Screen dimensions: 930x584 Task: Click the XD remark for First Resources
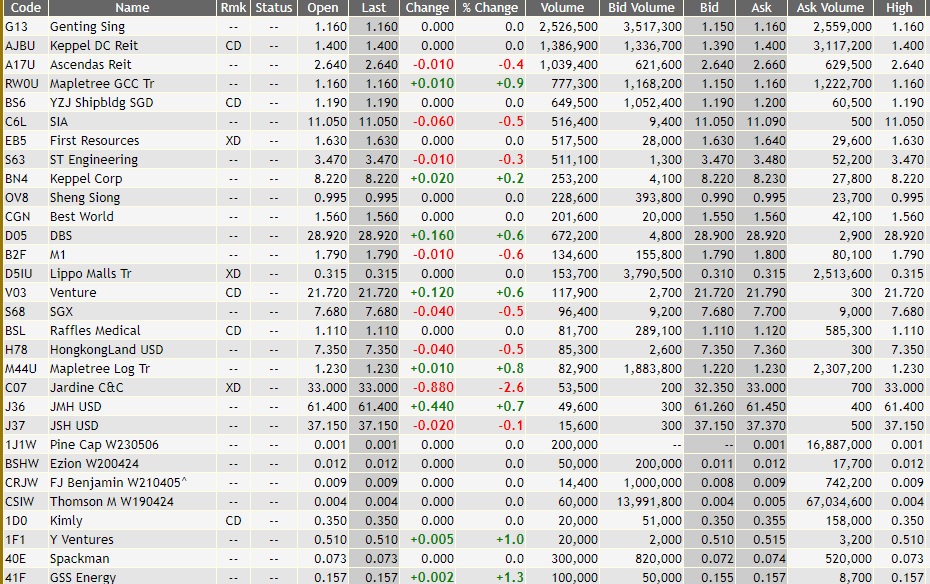(x=234, y=141)
